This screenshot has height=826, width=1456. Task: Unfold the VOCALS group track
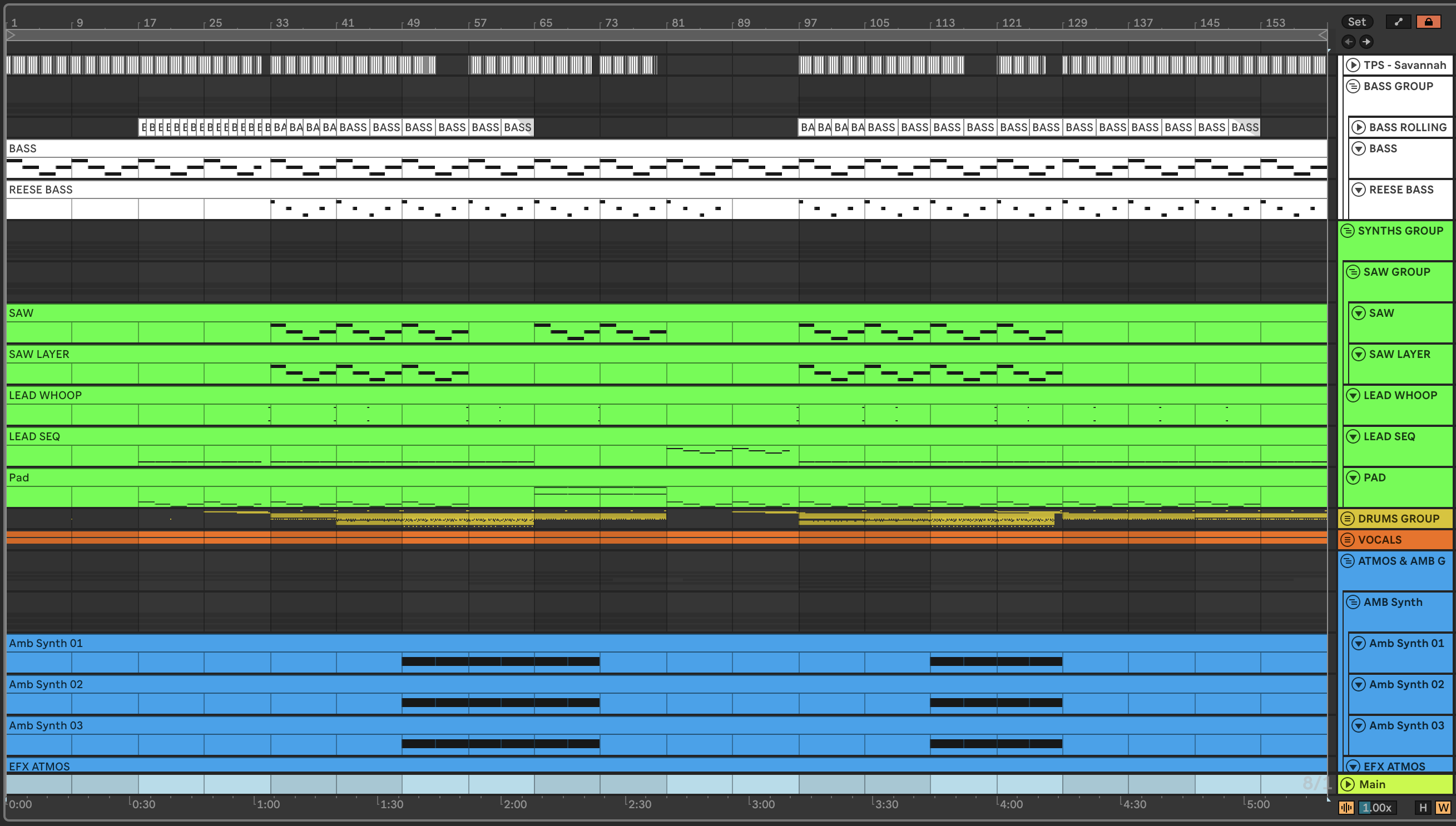(x=1348, y=540)
